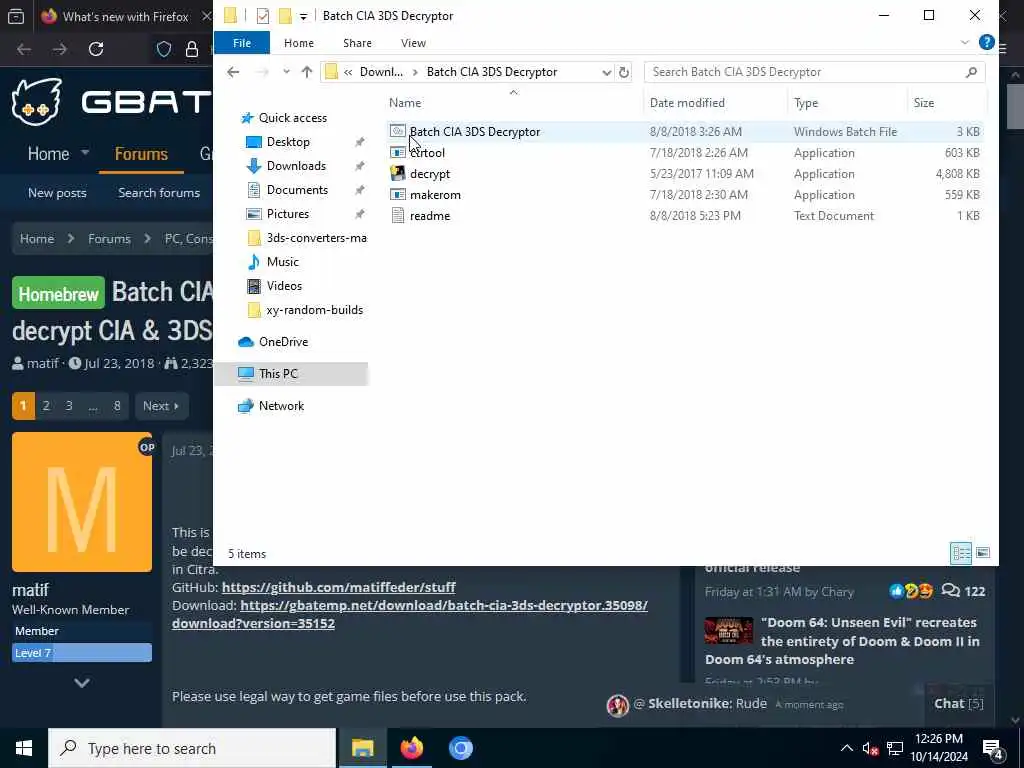1024x768 pixels.
Task: Click New posts link on GBAtemp
Action: (x=57, y=193)
